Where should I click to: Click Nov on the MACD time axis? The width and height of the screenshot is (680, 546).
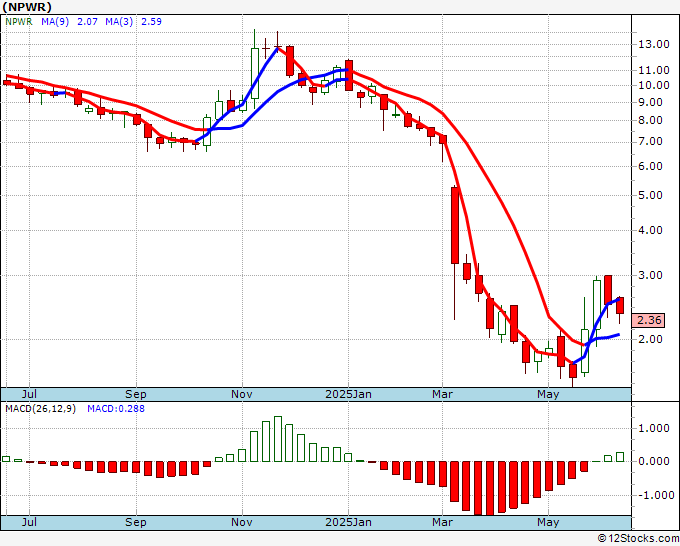pos(242,522)
